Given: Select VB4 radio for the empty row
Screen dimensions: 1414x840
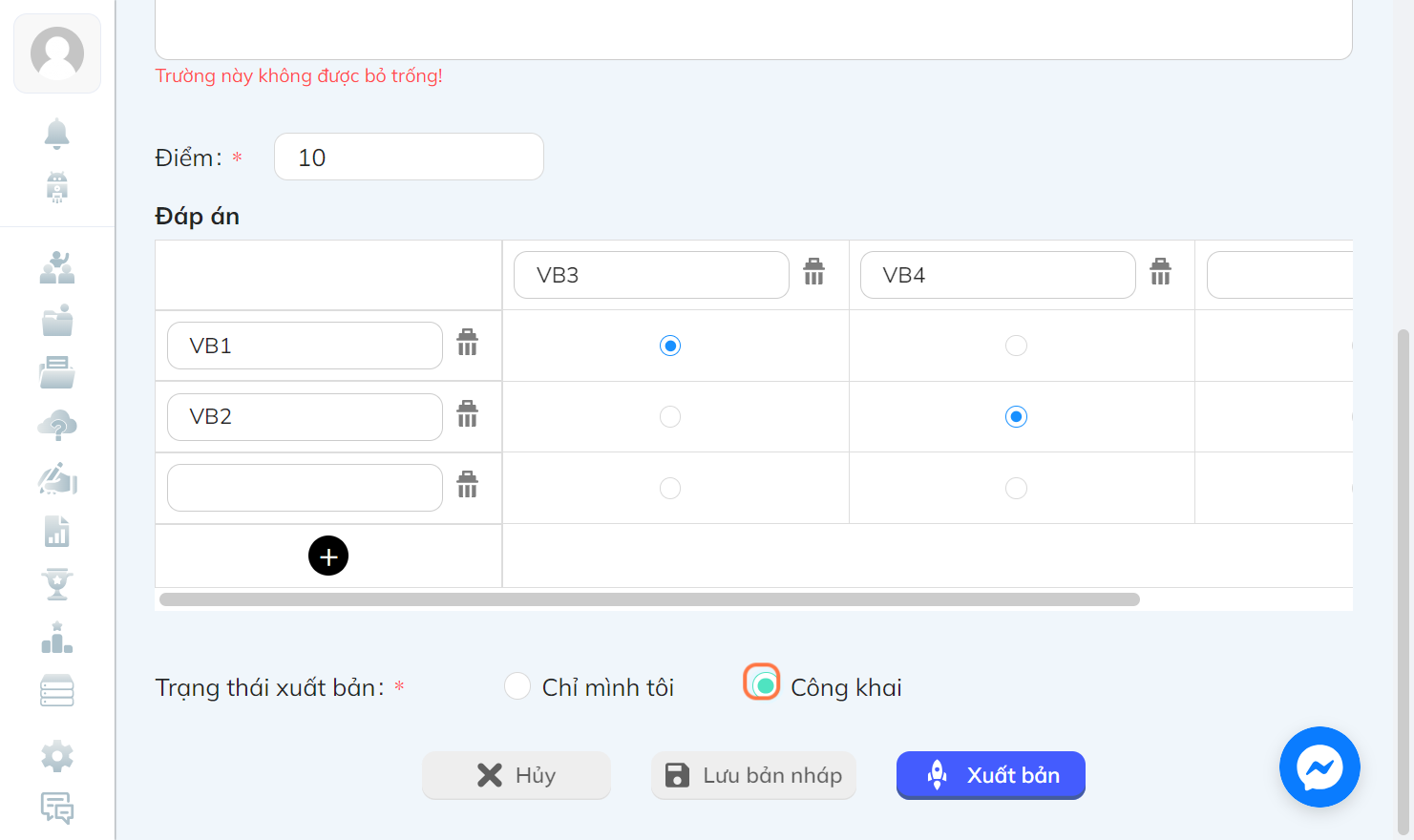Looking at the screenshot, I should (1016, 488).
